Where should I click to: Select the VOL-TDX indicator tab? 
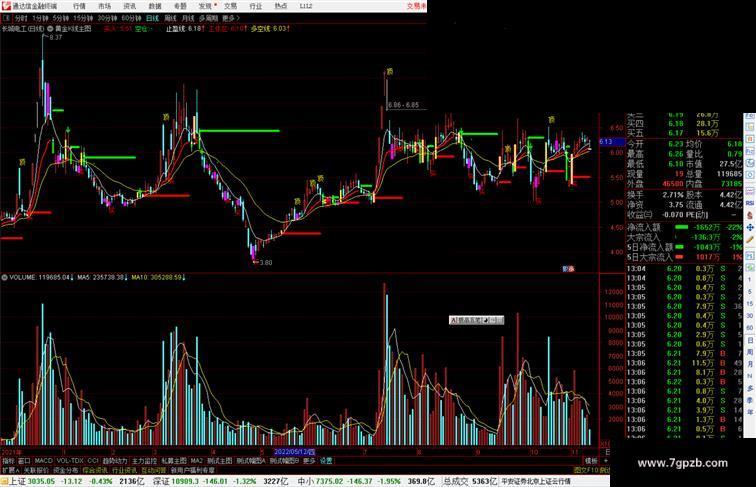[70, 461]
